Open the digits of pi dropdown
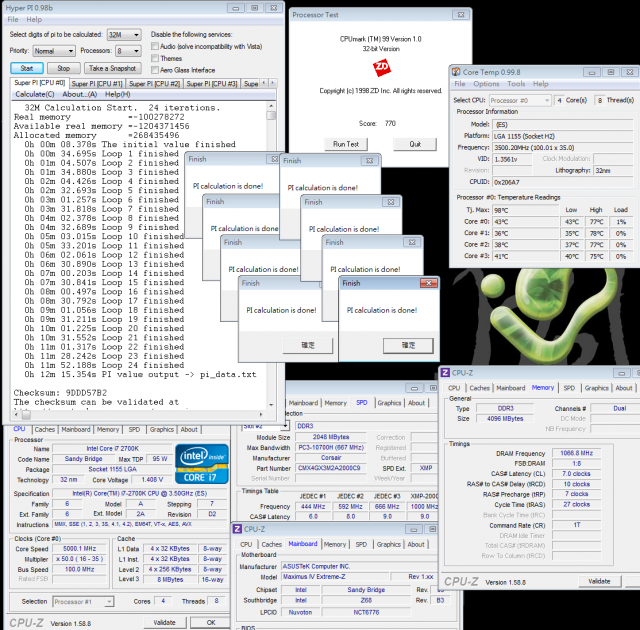 tap(124, 35)
